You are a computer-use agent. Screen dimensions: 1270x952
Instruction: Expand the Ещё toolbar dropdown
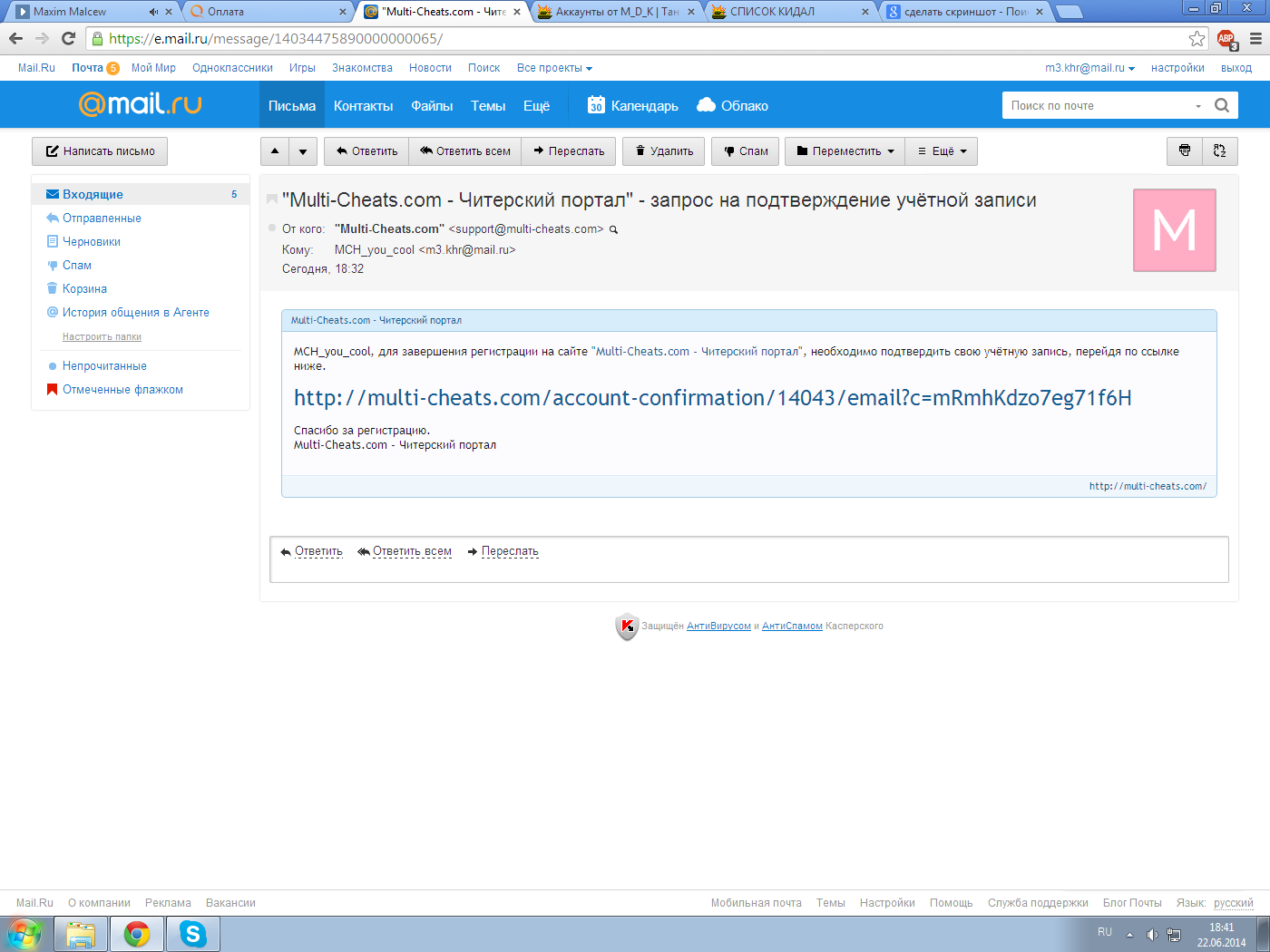942,151
